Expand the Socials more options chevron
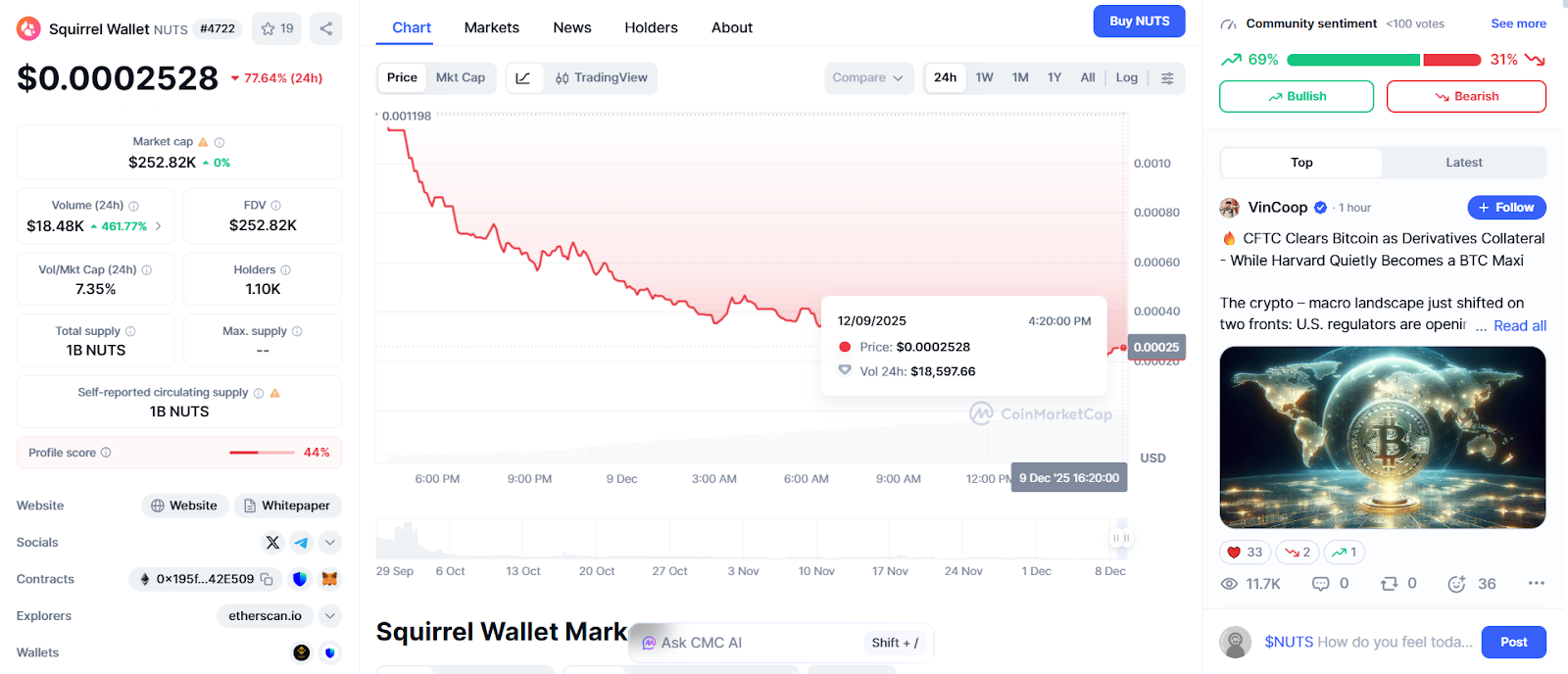The height and width of the screenshot is (674, 1568). [330, 542]
